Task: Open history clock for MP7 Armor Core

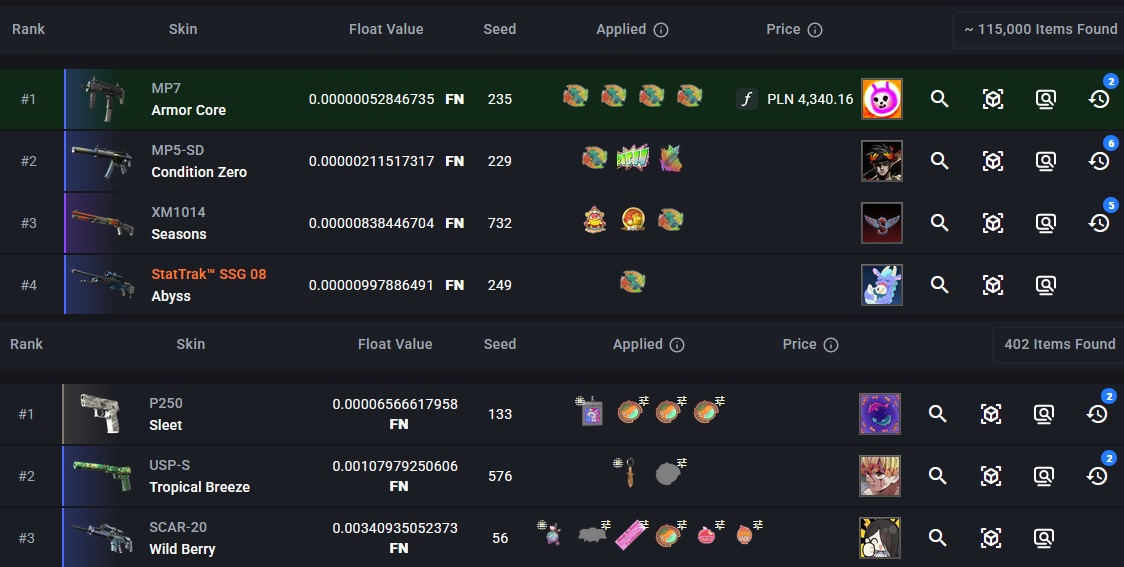Action: tap(1099, 99)
